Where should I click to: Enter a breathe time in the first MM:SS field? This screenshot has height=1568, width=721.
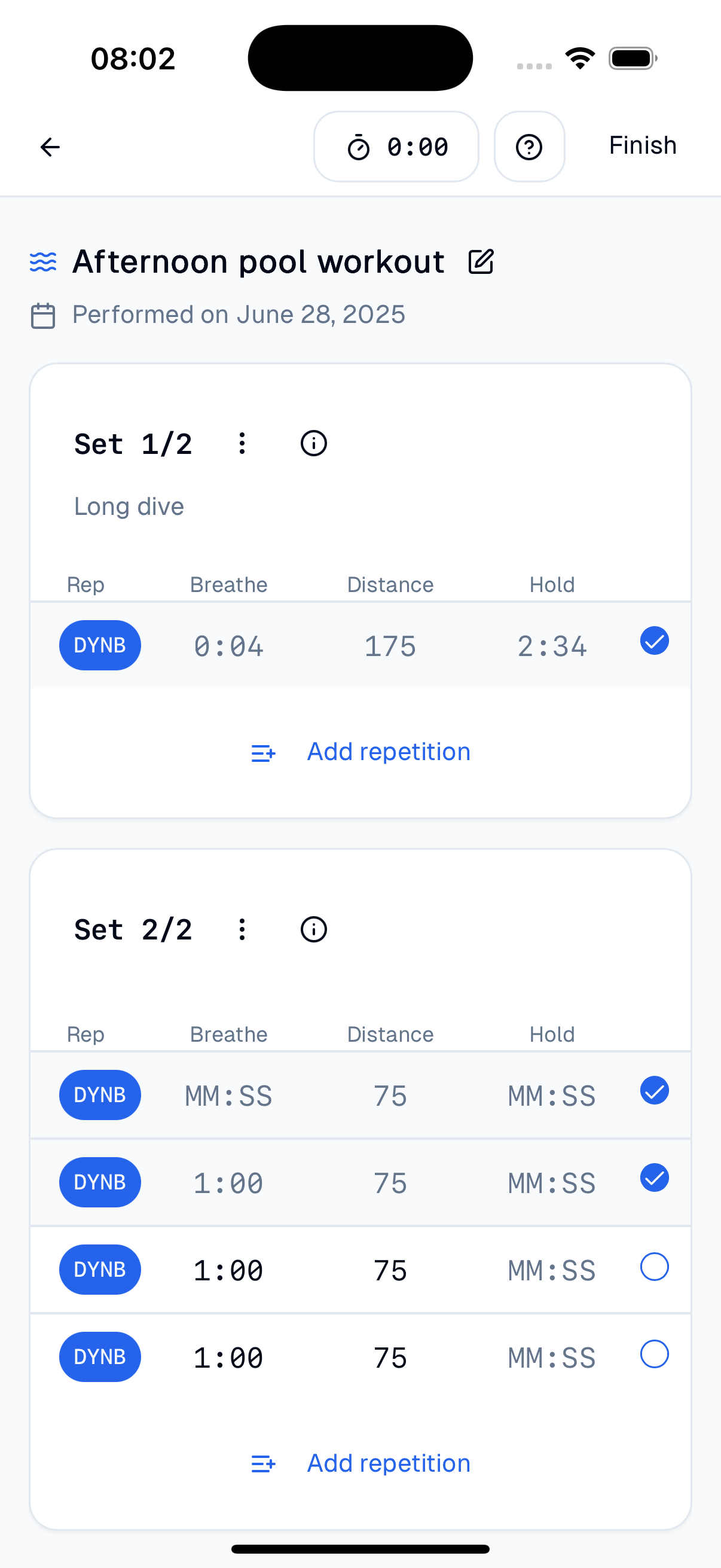(228, 1094)
